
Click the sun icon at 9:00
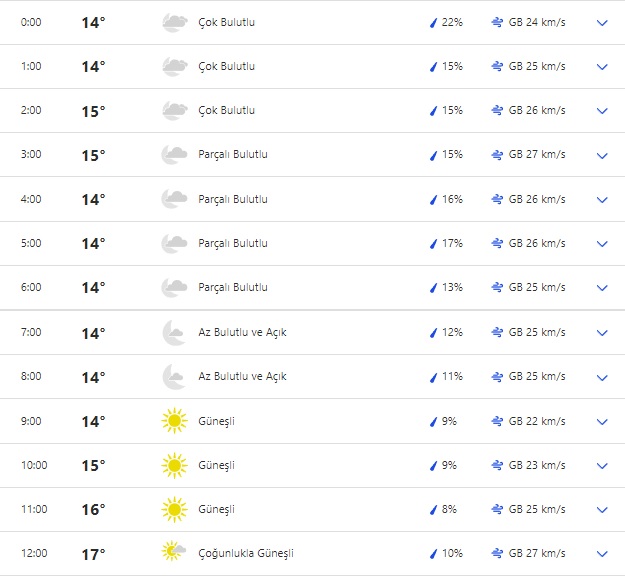point(175,421)
